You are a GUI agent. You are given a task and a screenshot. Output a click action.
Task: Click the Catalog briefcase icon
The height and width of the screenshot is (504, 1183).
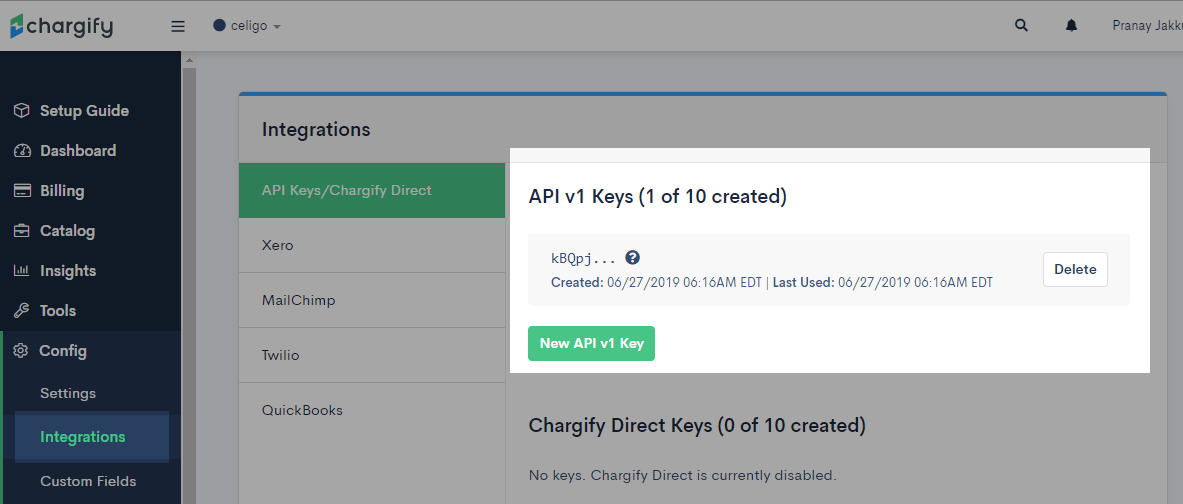coord(21,231)
